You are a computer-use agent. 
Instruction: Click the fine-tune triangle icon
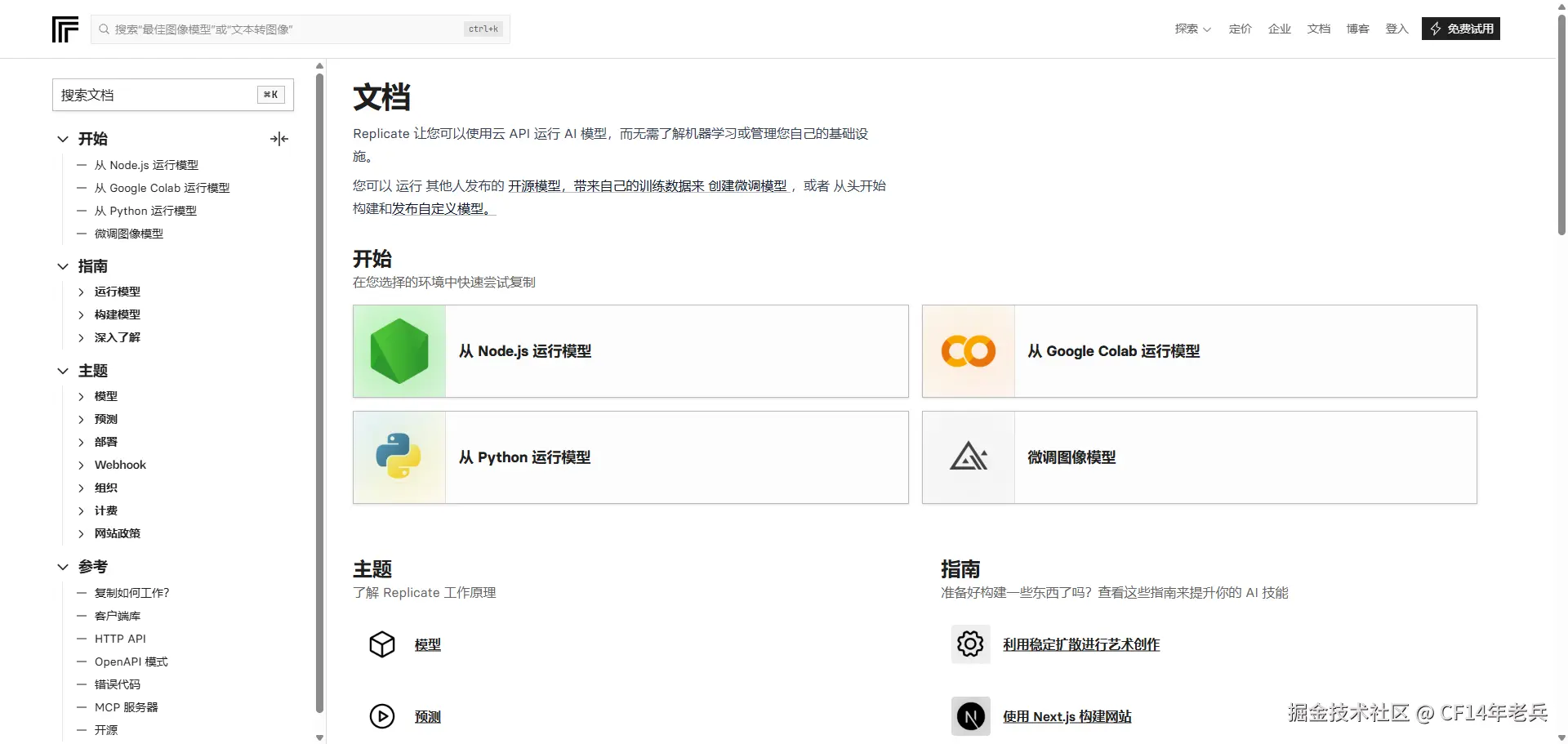pyautogui.click(x=969, y=457)
